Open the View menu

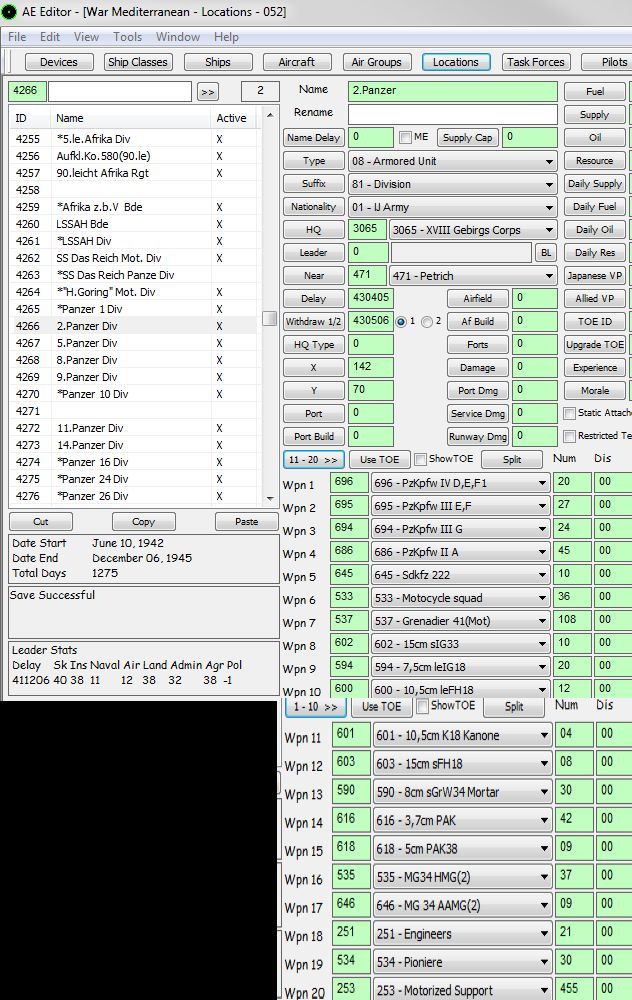click(86, 37)
